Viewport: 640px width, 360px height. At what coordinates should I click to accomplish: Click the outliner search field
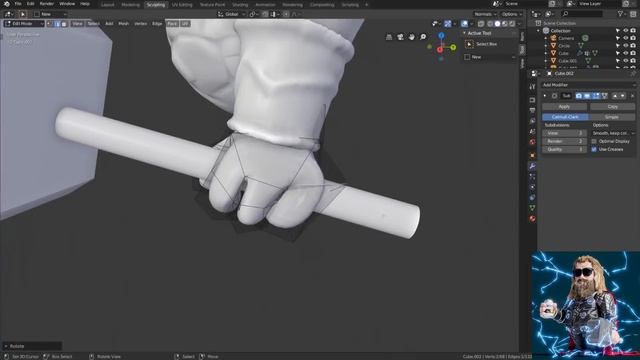pyautogui.click(x=582, y=14)
